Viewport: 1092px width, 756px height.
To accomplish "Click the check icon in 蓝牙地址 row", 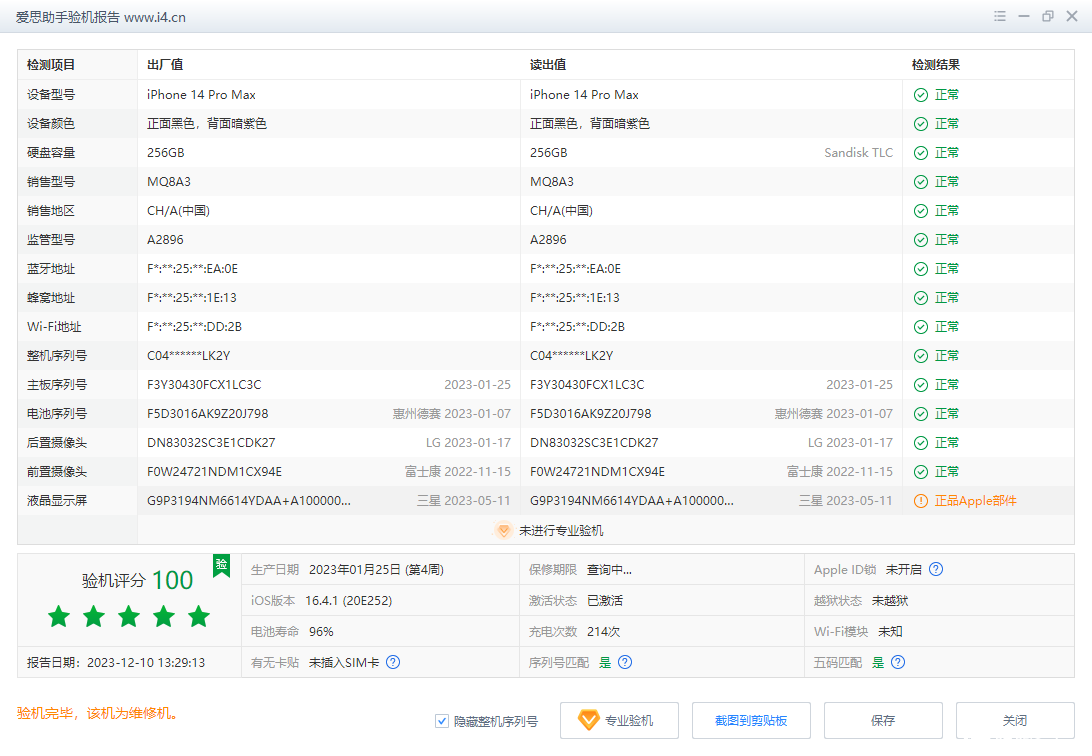I will click(921, 269).
